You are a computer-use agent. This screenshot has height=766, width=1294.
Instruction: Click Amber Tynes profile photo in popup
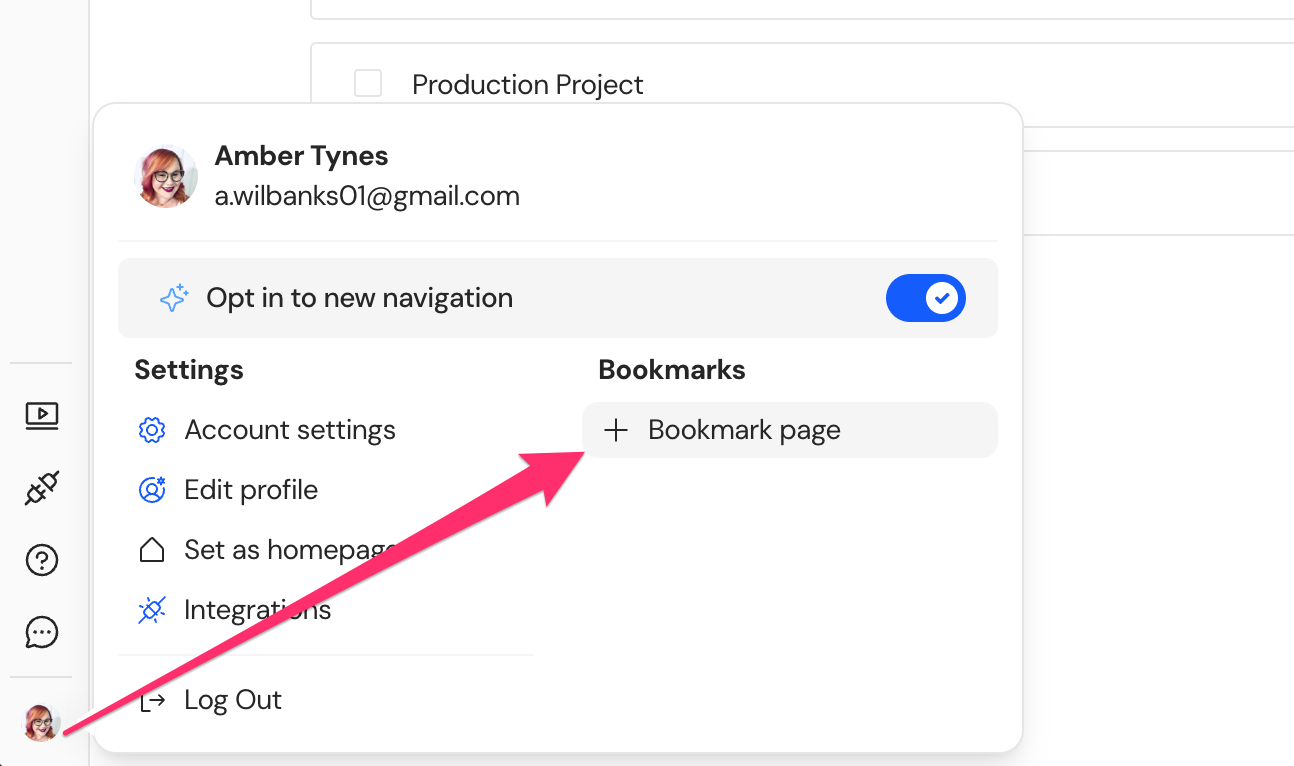click(x=166, y=176)
